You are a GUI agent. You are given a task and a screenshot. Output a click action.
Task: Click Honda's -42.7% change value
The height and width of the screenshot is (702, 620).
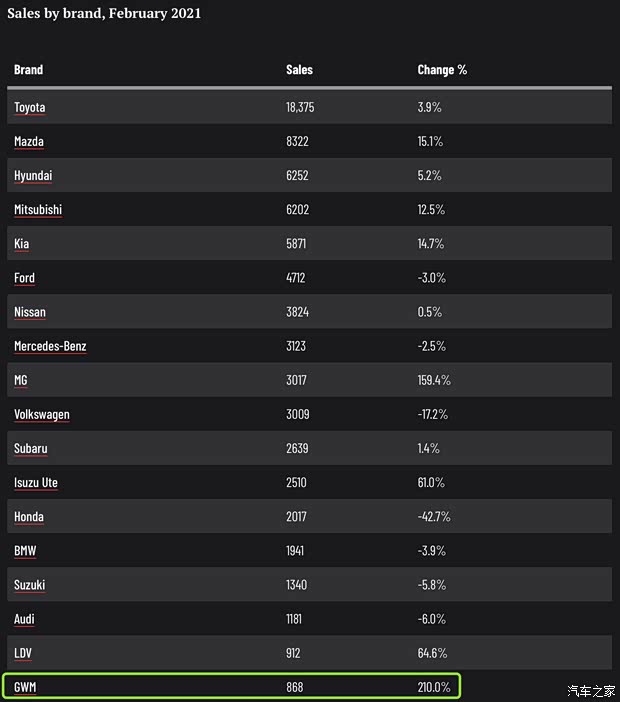[434, 517]
